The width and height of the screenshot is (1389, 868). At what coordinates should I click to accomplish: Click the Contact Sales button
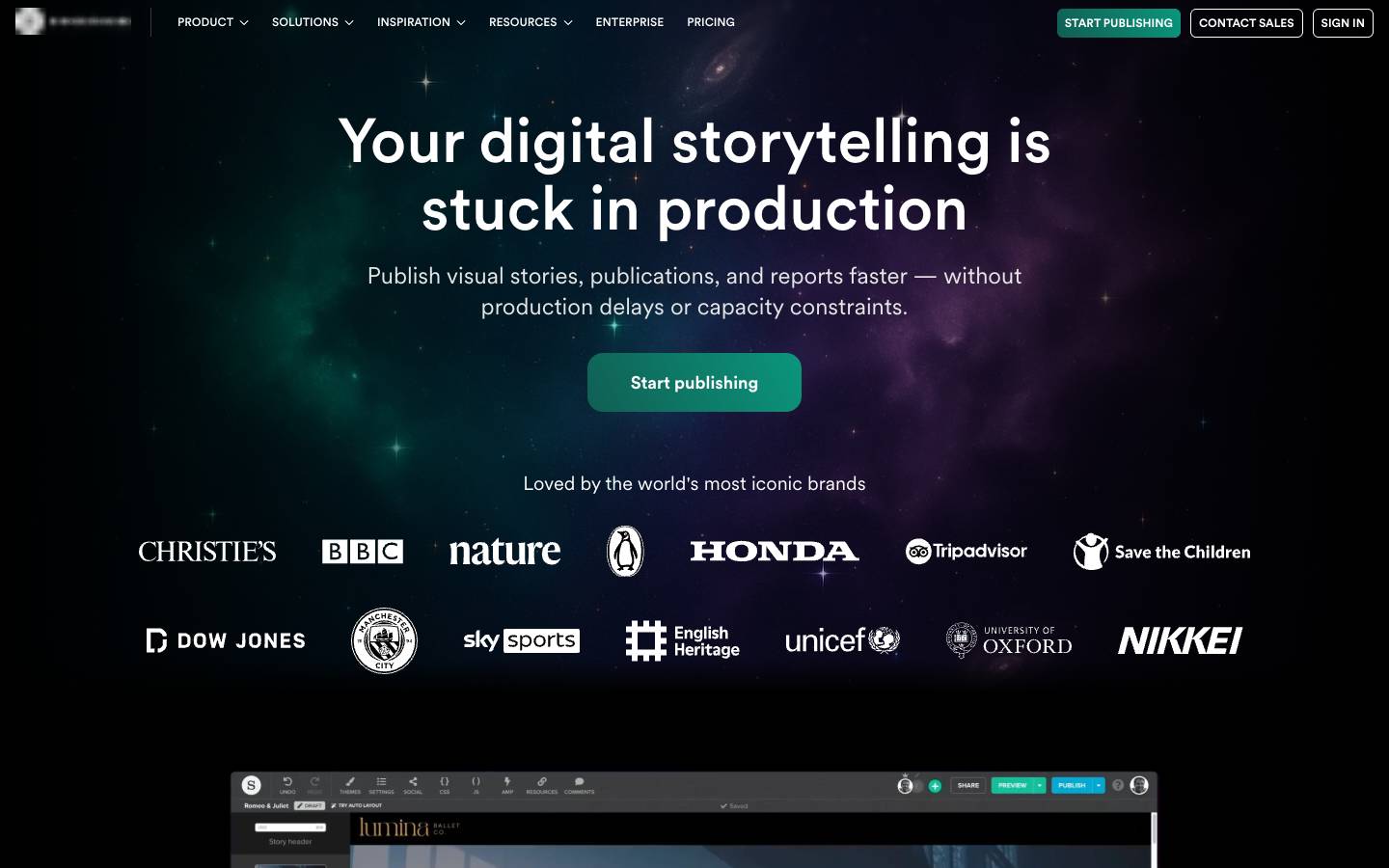tap(1246, 23)
